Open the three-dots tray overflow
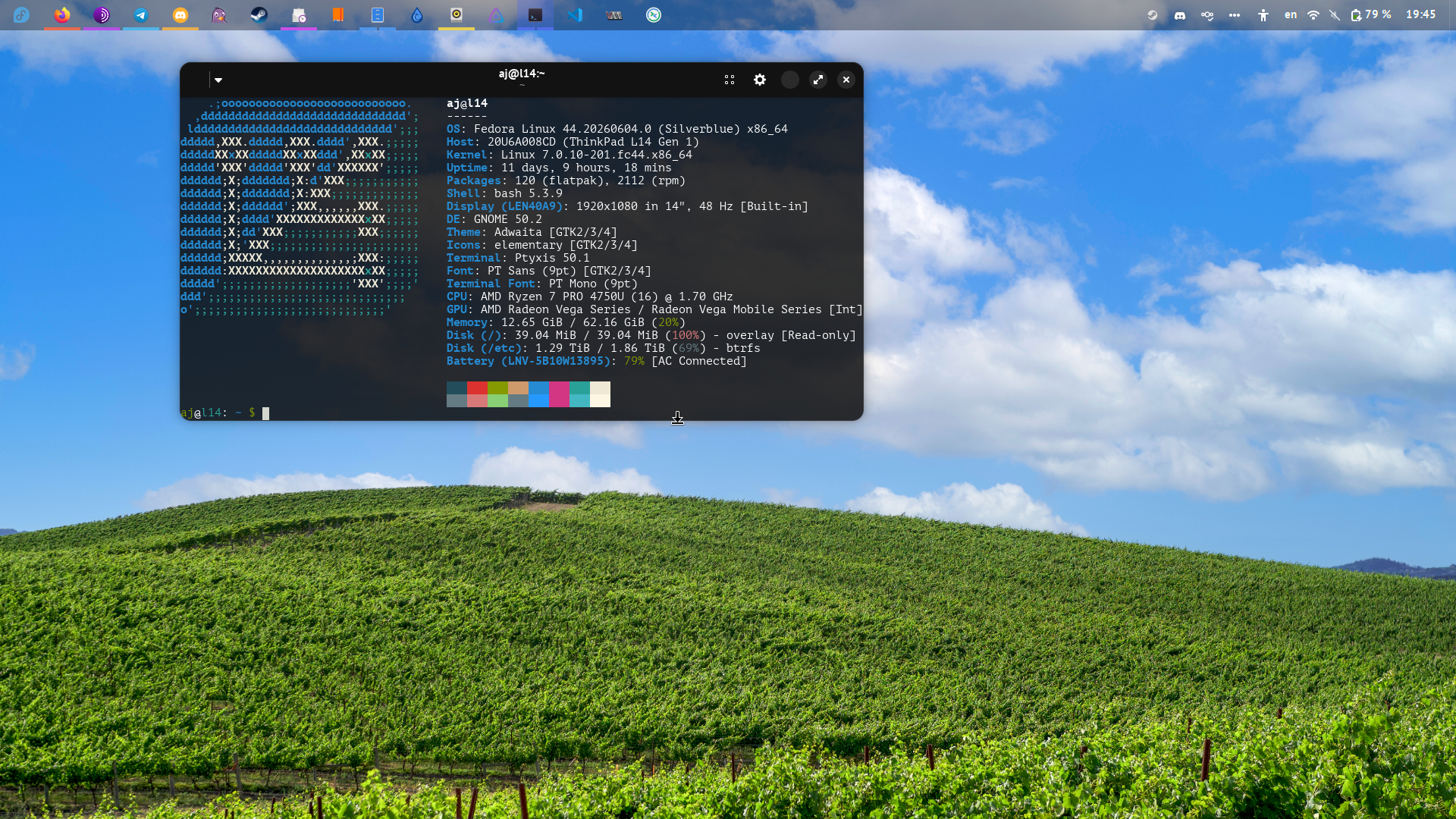Screen dimensions: 1456x819 click(x=1235, y=15)
